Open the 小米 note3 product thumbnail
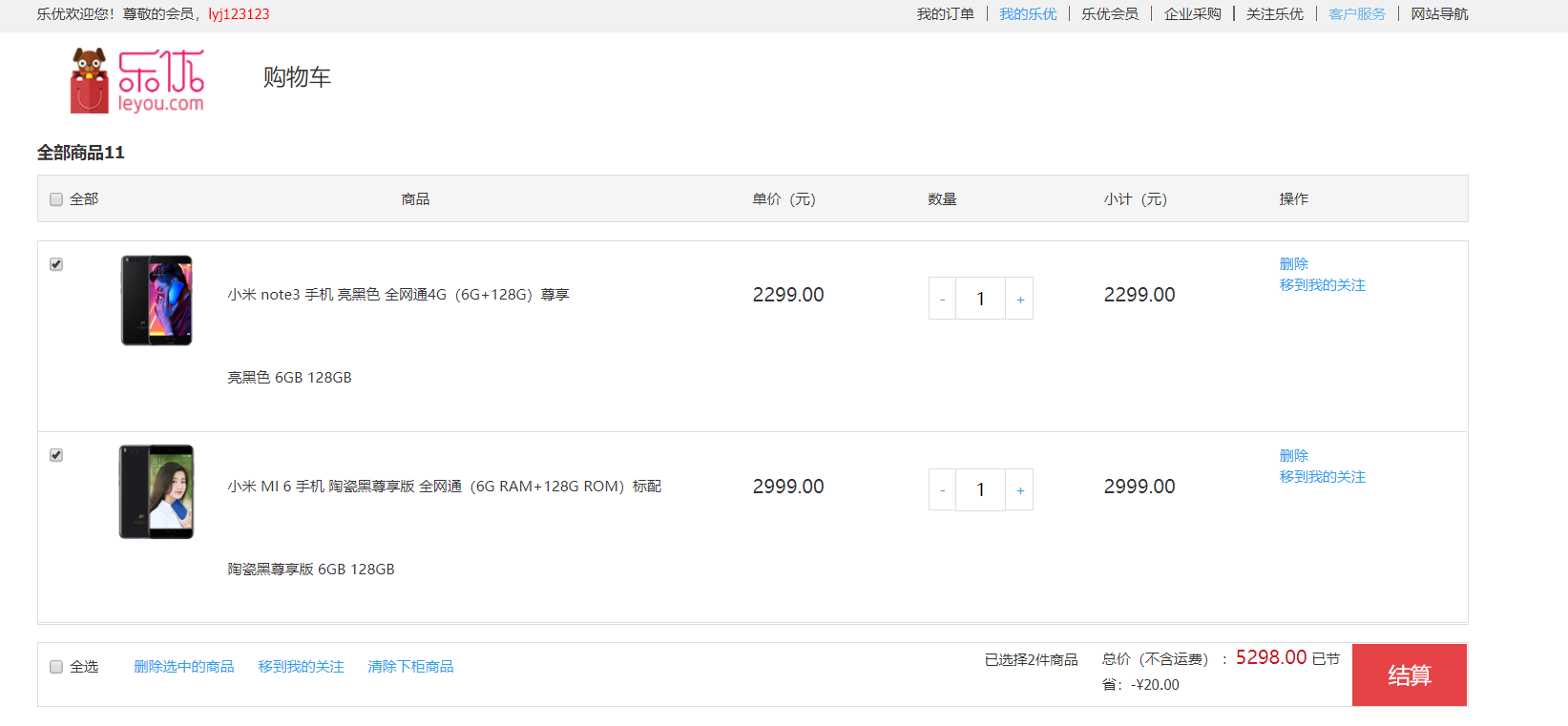This screenshot has height=726, width=1568. pos(157,301)
